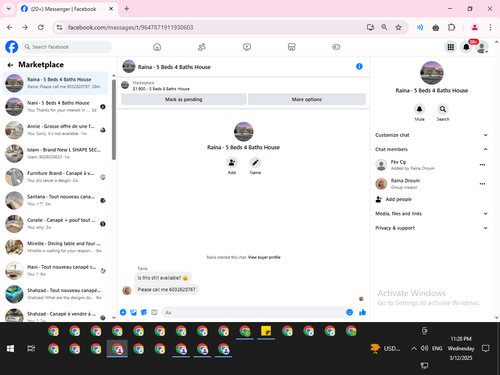This screenshot has height=375, width=500.
Task: Choose a GIF from the composer
Action: pyautogui.click(x=154, y=312)
